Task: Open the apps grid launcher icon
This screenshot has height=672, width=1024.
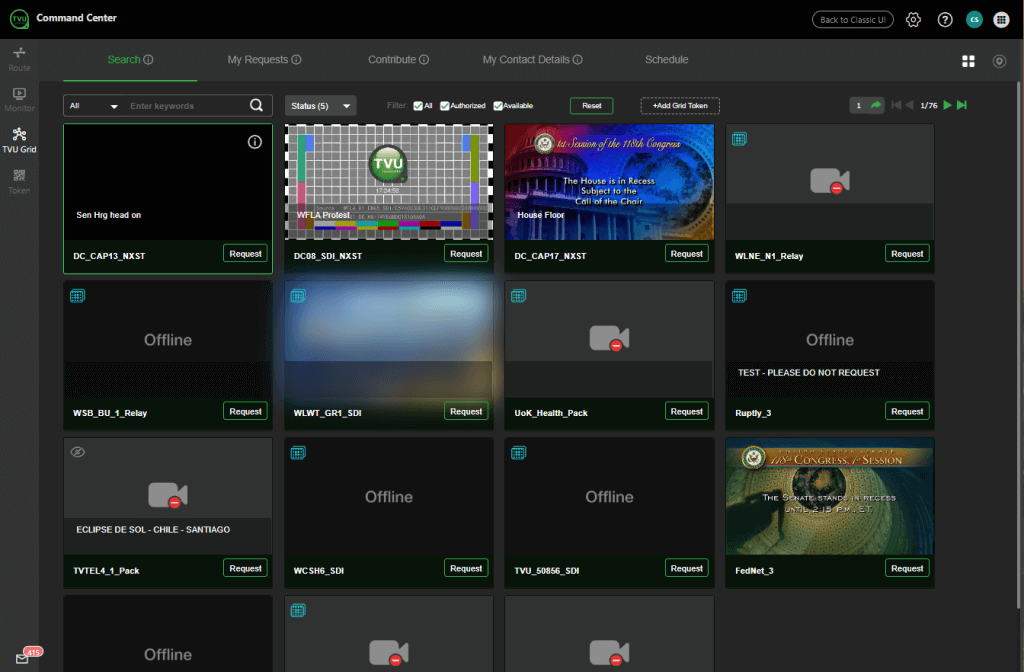Action: point(1001,20)
